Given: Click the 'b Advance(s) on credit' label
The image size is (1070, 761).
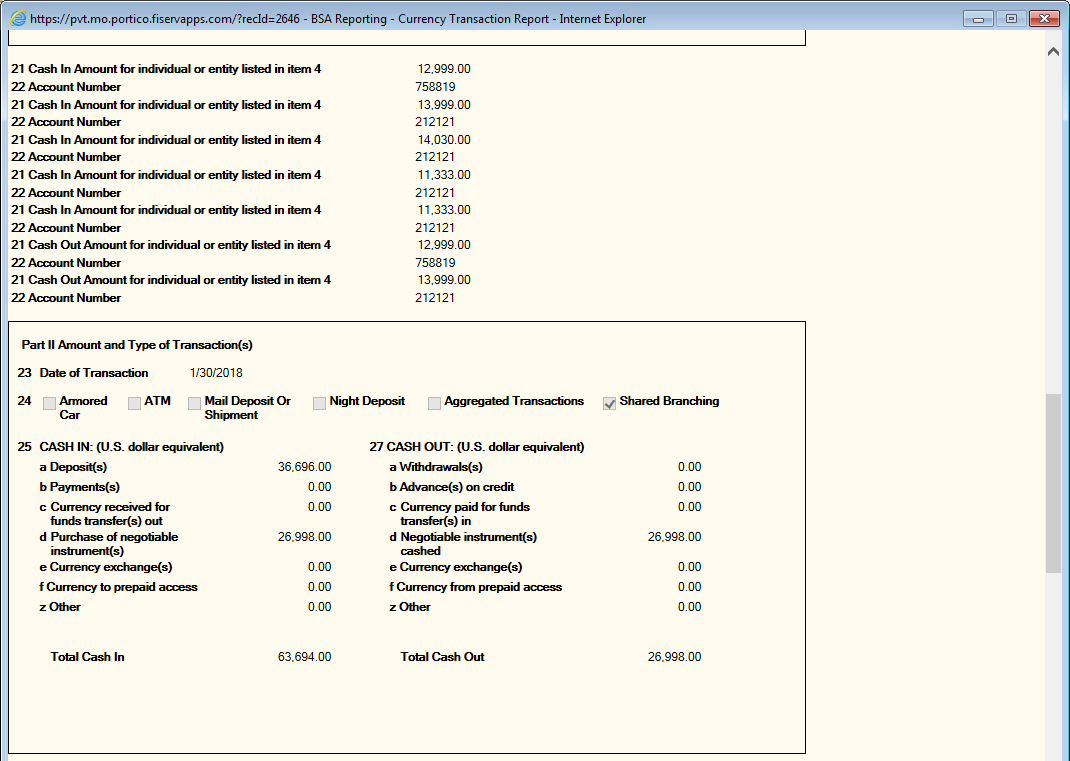Looking at the screenshot, I should pos(452,487).
